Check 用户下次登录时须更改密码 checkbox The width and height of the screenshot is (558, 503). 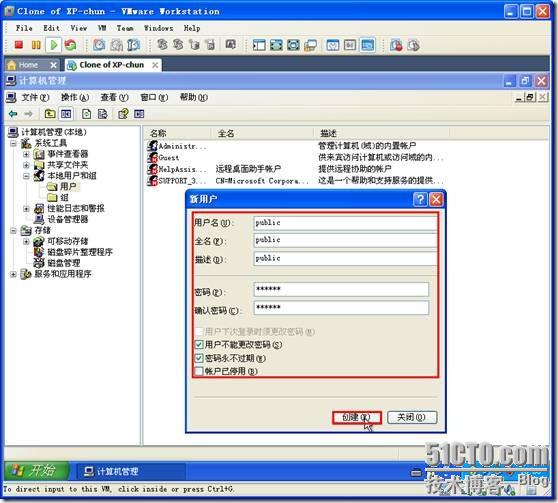pos(199,332)
